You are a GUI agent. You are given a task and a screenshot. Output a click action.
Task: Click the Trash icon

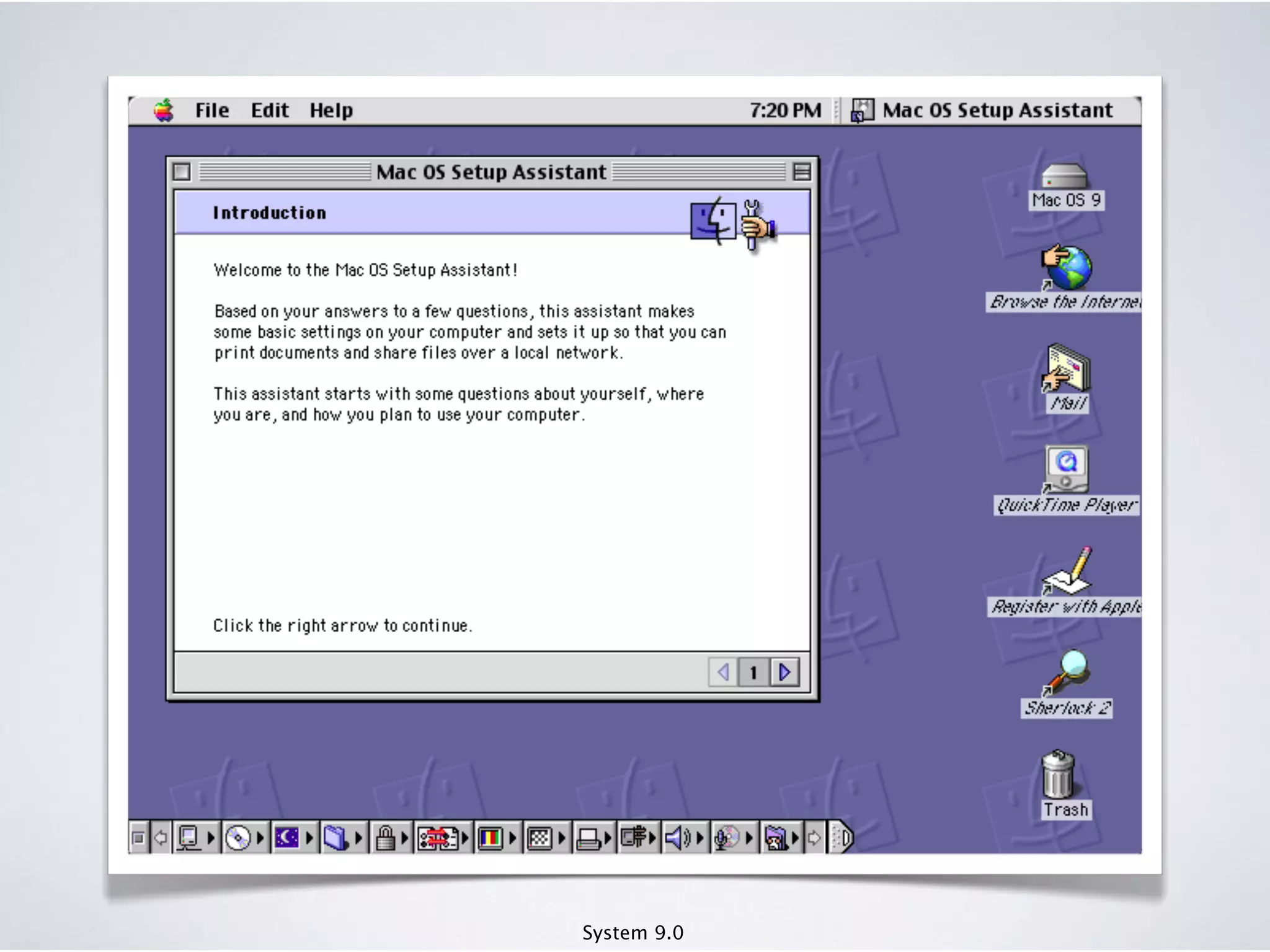[x=1059, y=775]
